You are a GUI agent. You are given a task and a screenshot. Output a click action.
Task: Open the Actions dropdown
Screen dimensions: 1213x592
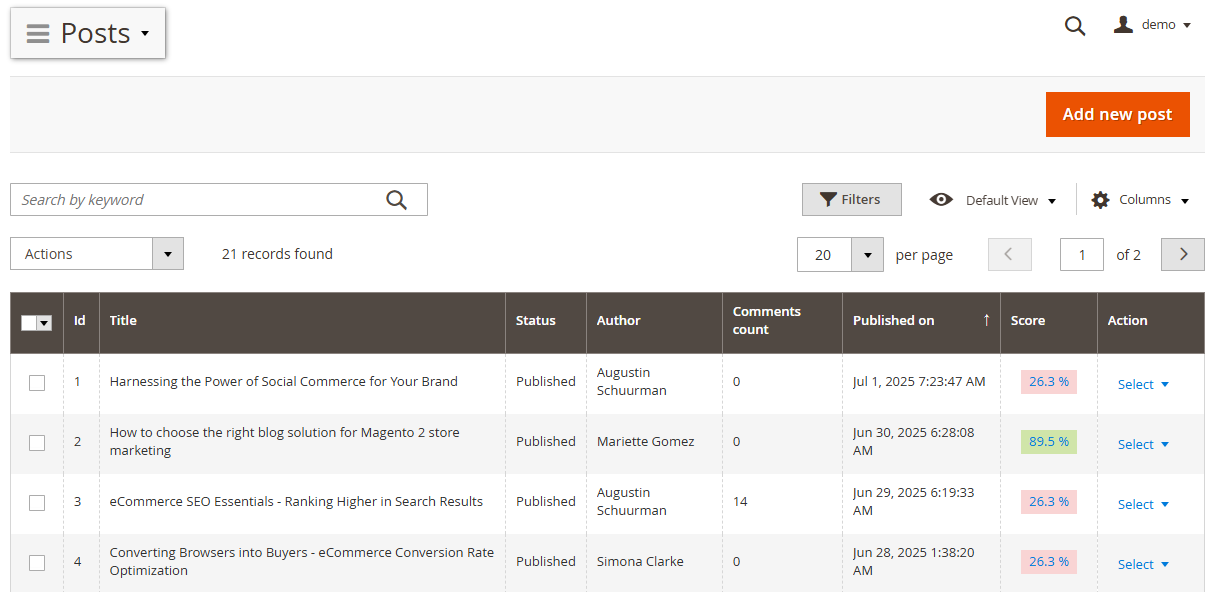97,254
